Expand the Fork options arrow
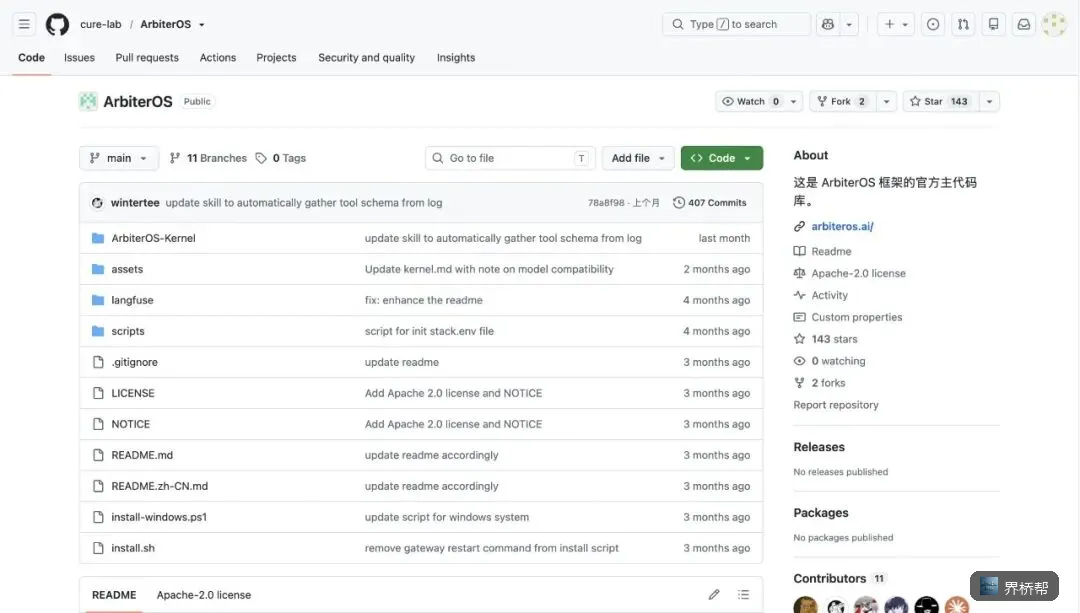 (886, 101)
